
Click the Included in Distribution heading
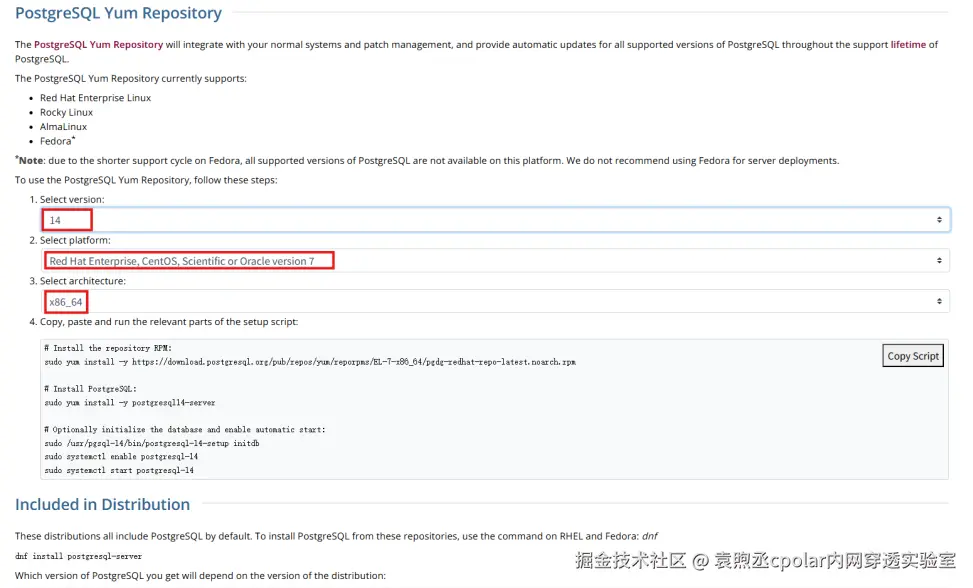[x=102, y=504]
